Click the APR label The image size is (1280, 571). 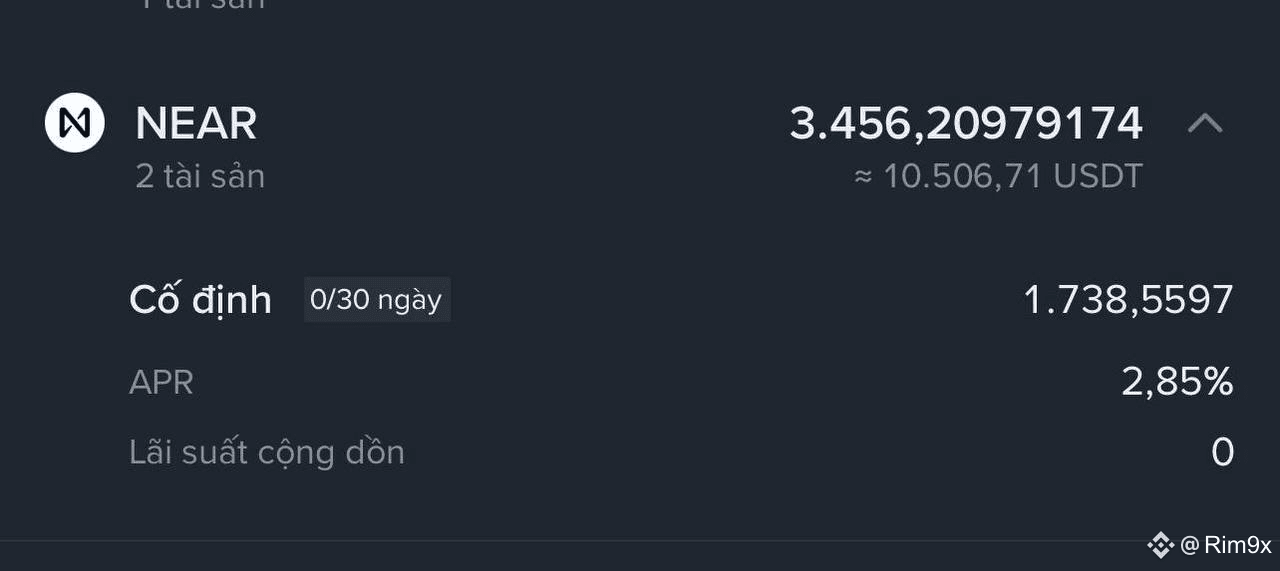(161, 382)
